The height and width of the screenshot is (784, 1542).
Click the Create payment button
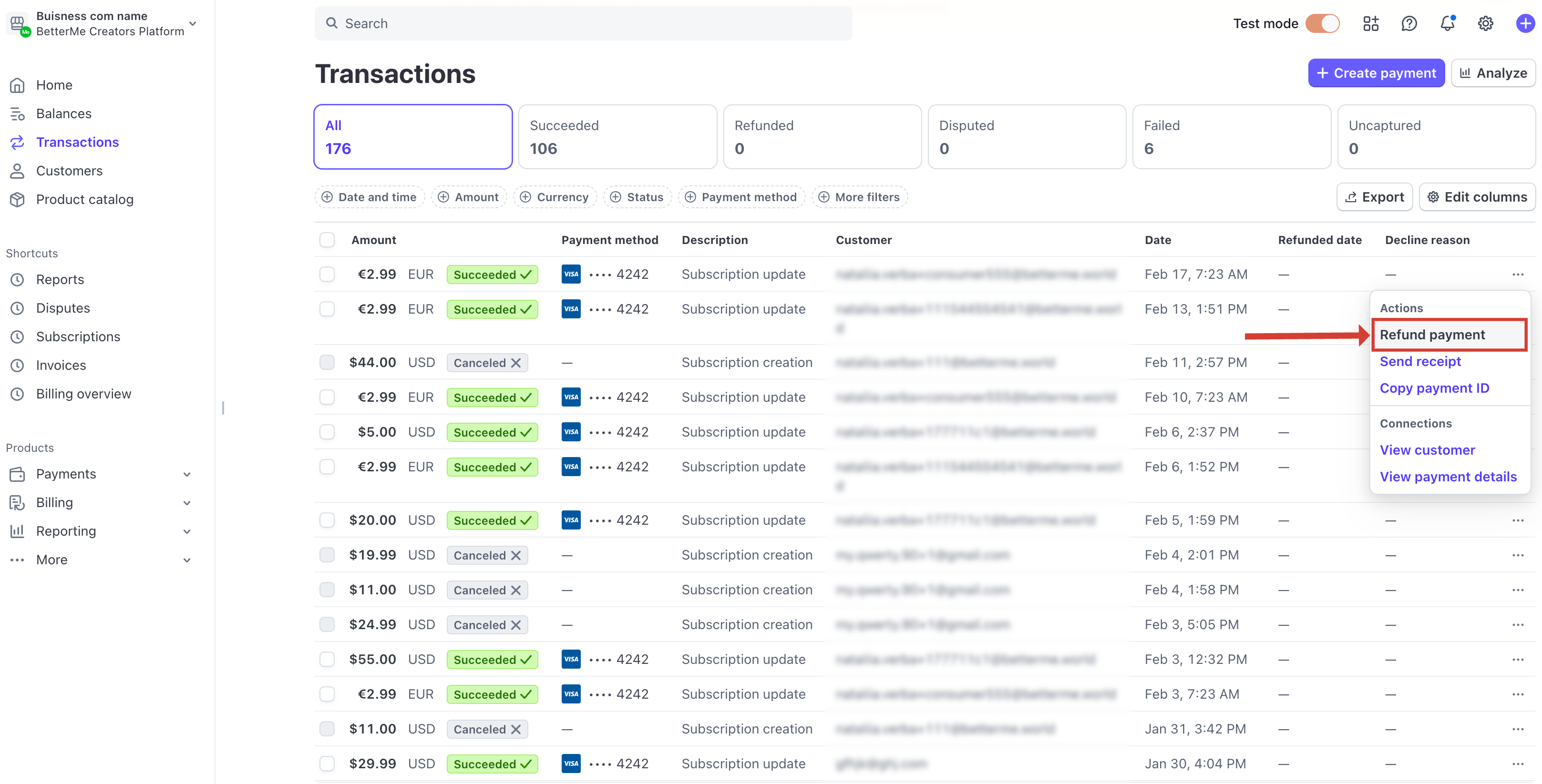pyautogui.click(x=1376, y=72)
